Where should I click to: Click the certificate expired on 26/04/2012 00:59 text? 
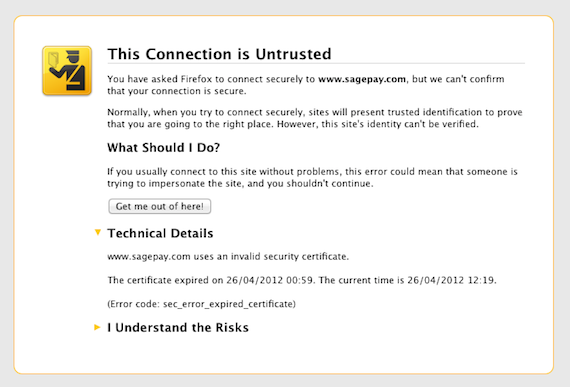click(x=210, y=280)
